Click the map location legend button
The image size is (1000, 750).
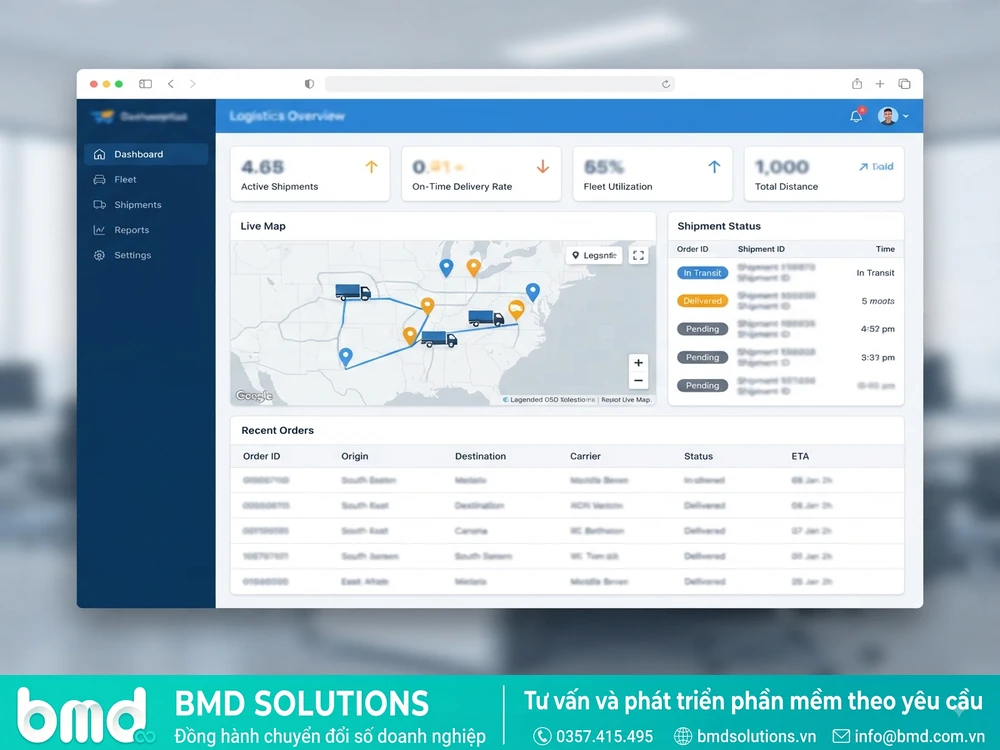coord(594,256)
